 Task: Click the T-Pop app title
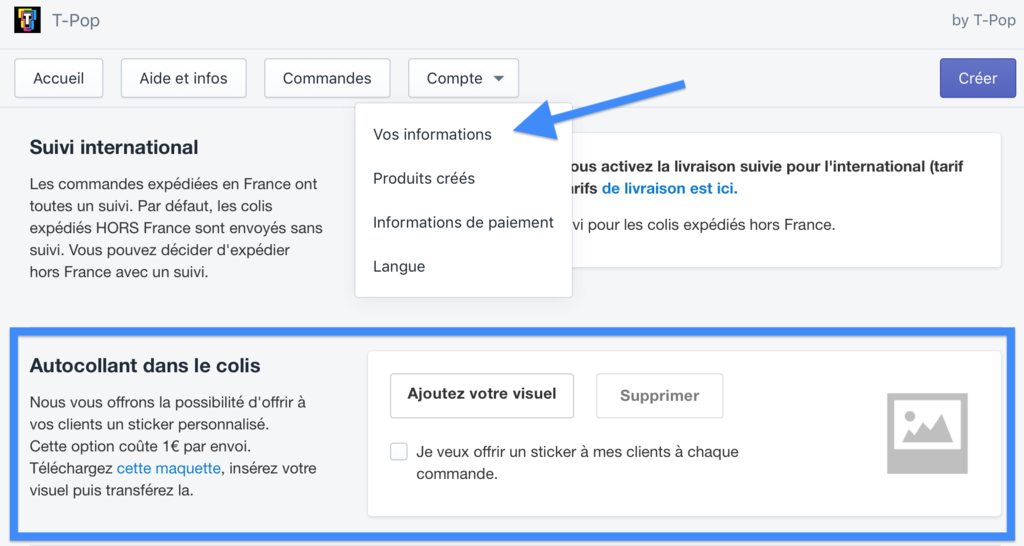[x=76, y=20]
